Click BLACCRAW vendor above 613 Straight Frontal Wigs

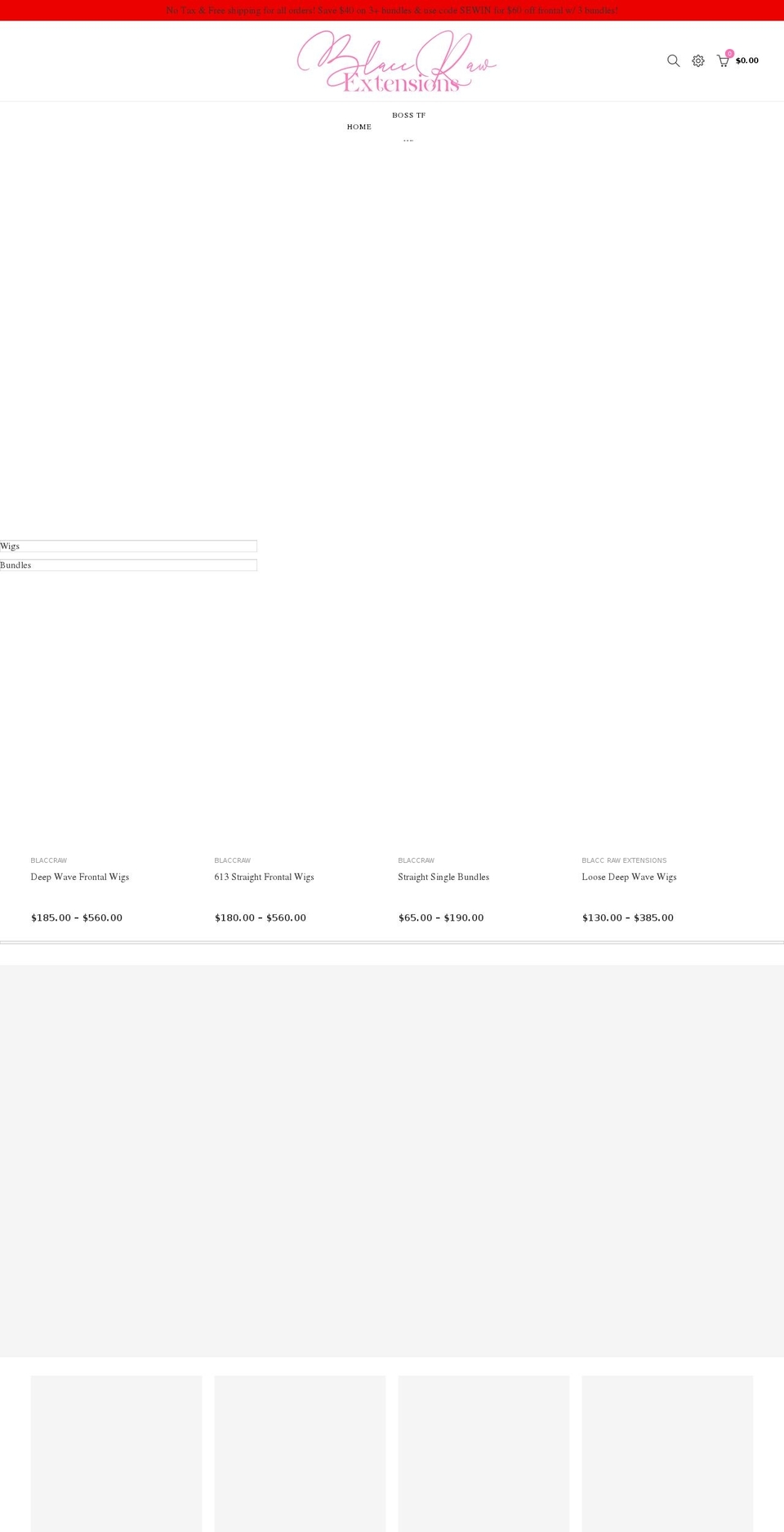(x=233, y=860)
